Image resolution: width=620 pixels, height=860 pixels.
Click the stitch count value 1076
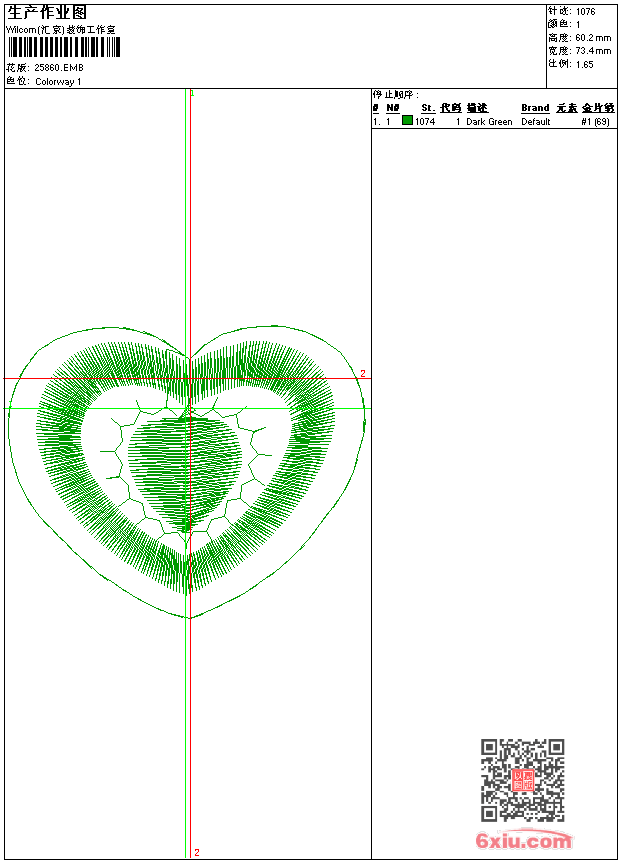coord(585,11)
